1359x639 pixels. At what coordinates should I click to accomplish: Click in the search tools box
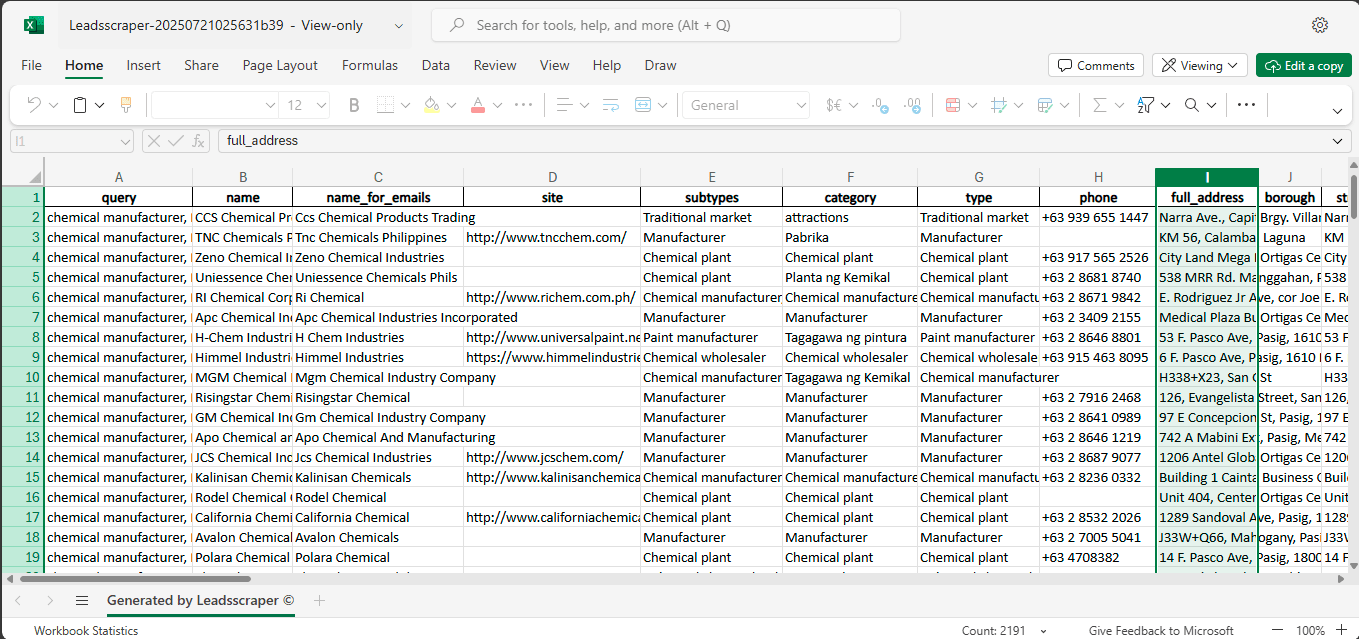(666, 25)
